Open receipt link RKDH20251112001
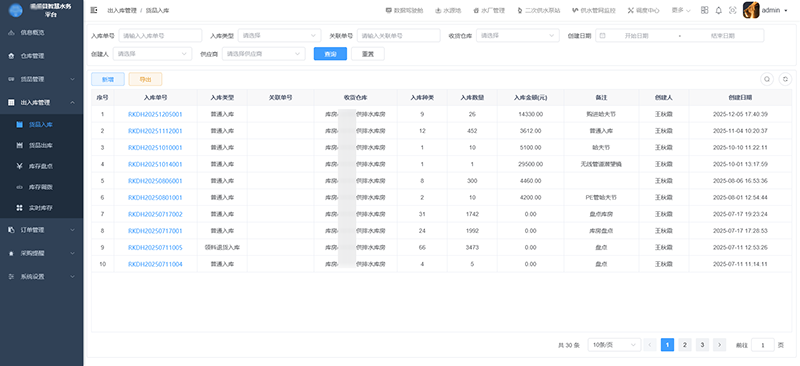 click(155, 131)
